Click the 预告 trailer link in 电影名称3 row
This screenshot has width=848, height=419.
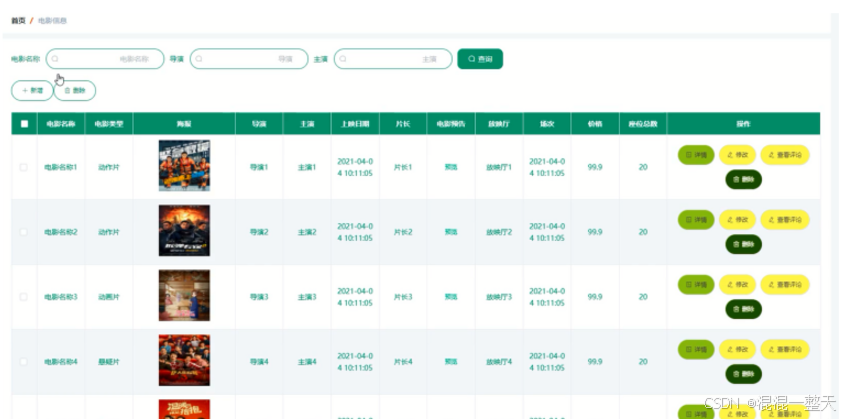coord(451,297)
